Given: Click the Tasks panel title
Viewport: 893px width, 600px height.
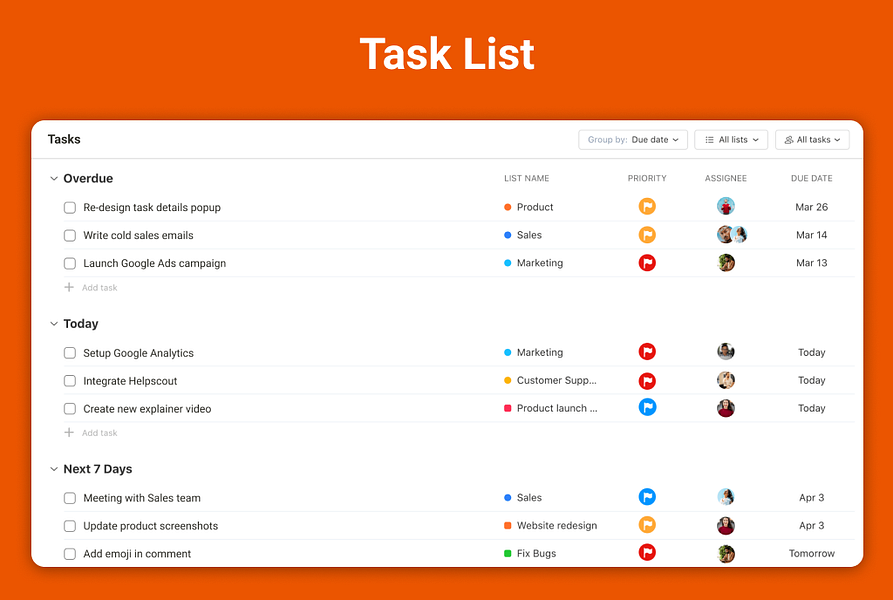Looking at the screenshot, I should point(64,139).
